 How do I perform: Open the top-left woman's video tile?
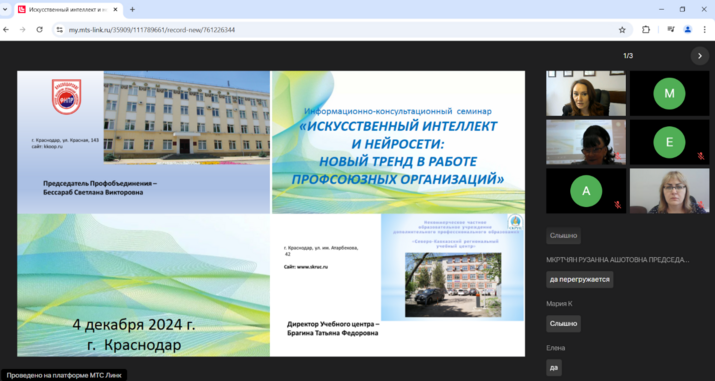pos(586,93)
